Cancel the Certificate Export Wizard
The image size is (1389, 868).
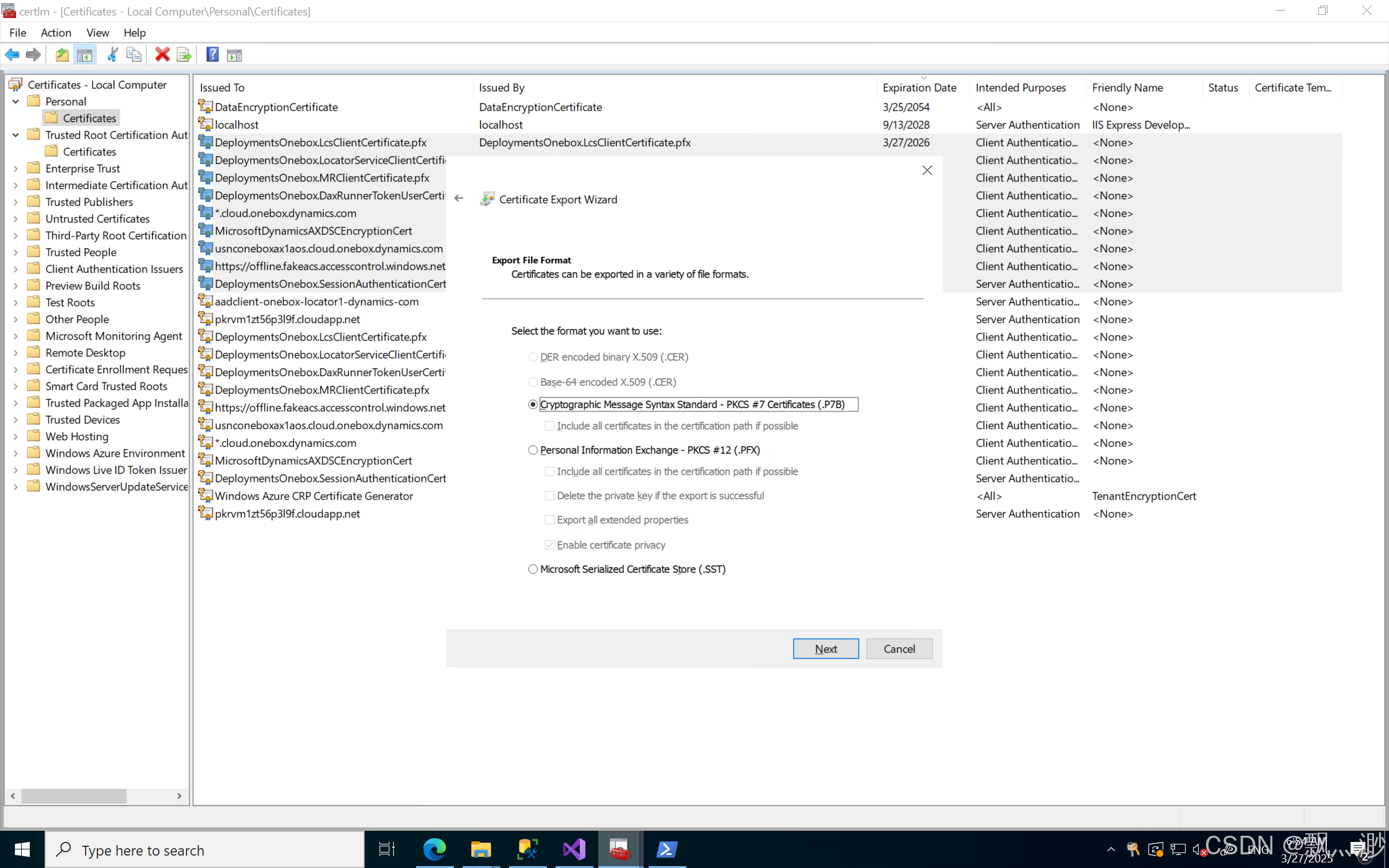pyautogui.click(x=899, y=649)
